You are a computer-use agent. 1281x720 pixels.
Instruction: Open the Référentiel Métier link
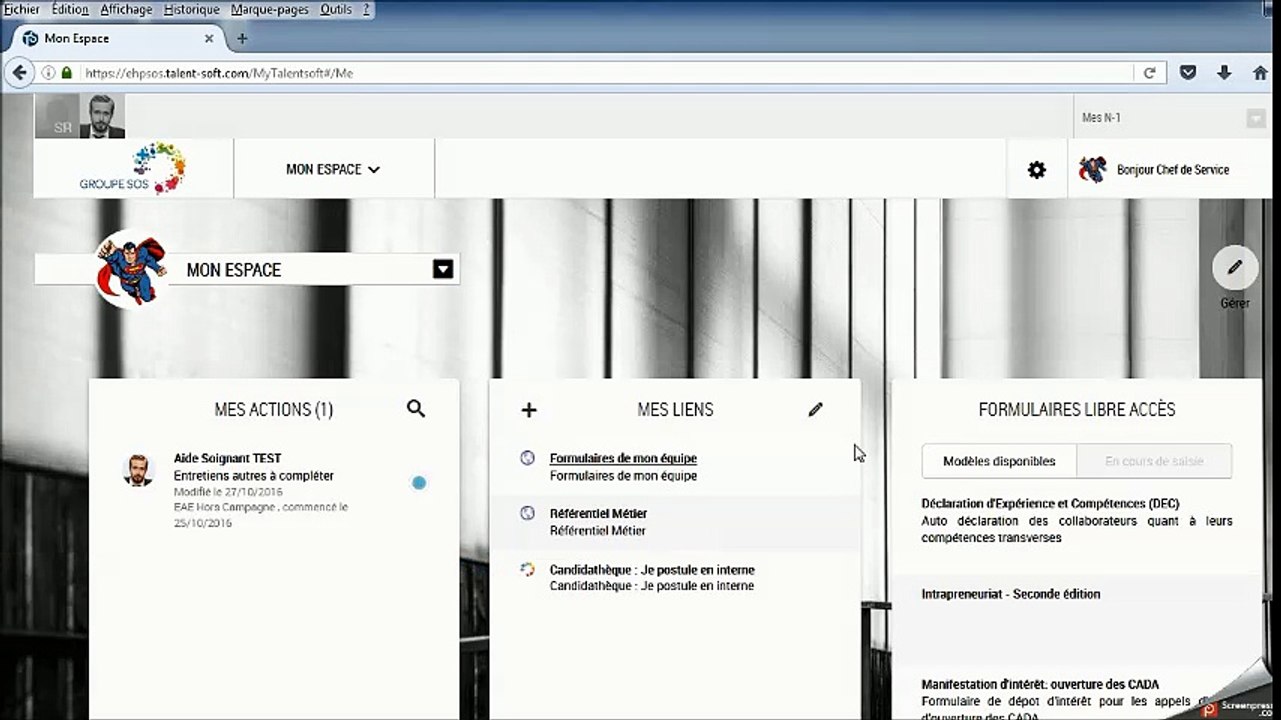598,513
